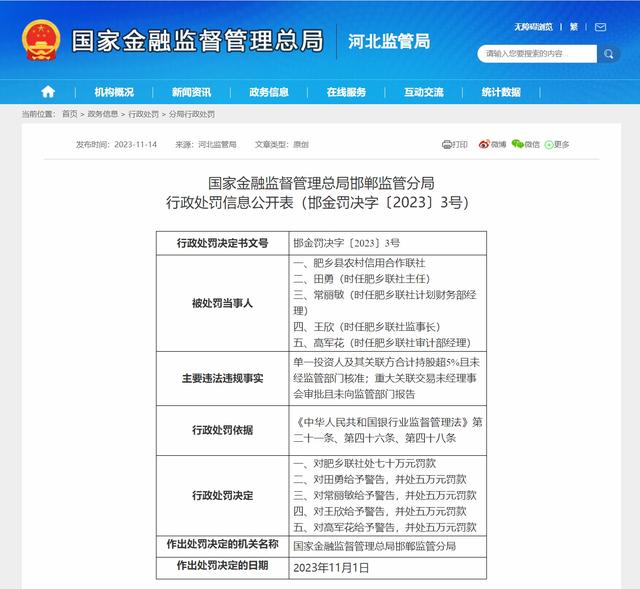
Task: Click the 作出处罚决定的日期 row header
Action: pos(222,566)
